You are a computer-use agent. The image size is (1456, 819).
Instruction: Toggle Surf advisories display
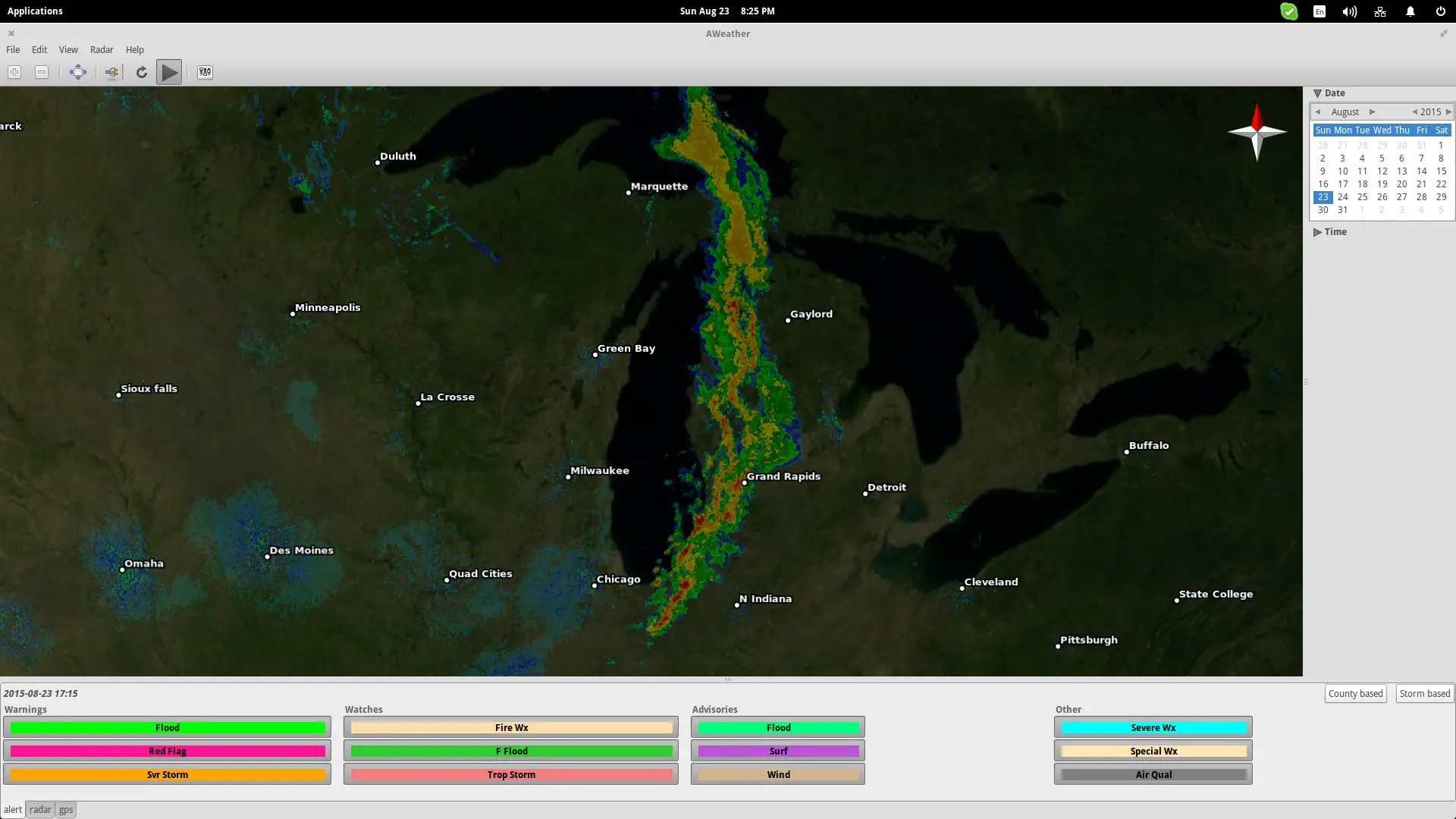[x=778, y=752]
